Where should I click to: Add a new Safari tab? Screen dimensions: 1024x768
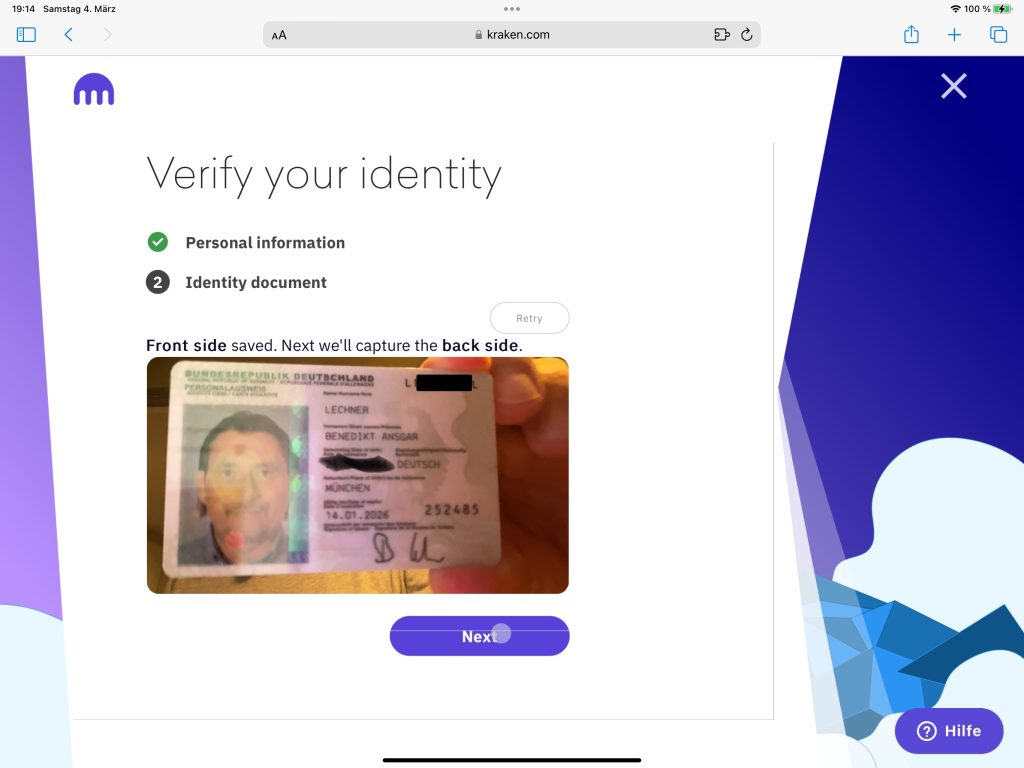(954, 35)
